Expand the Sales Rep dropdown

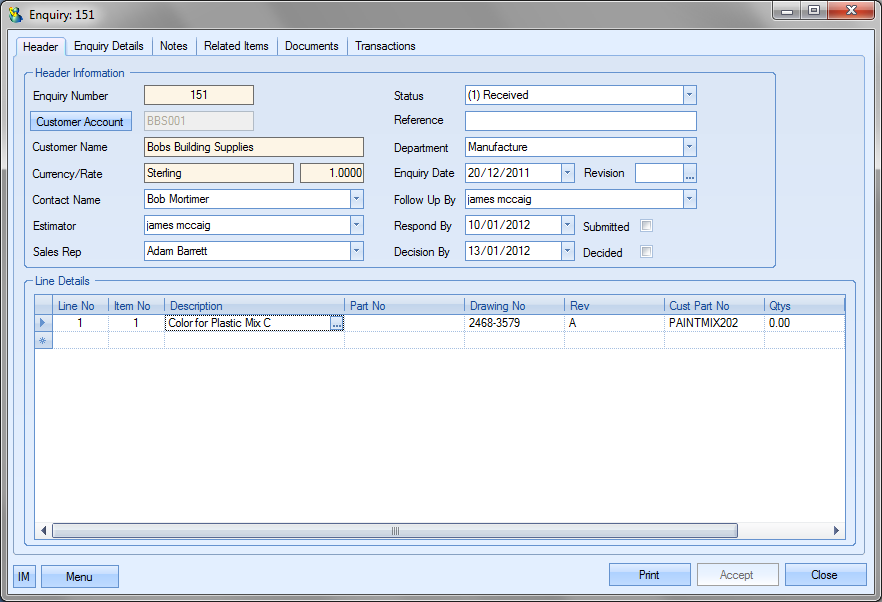357,251
